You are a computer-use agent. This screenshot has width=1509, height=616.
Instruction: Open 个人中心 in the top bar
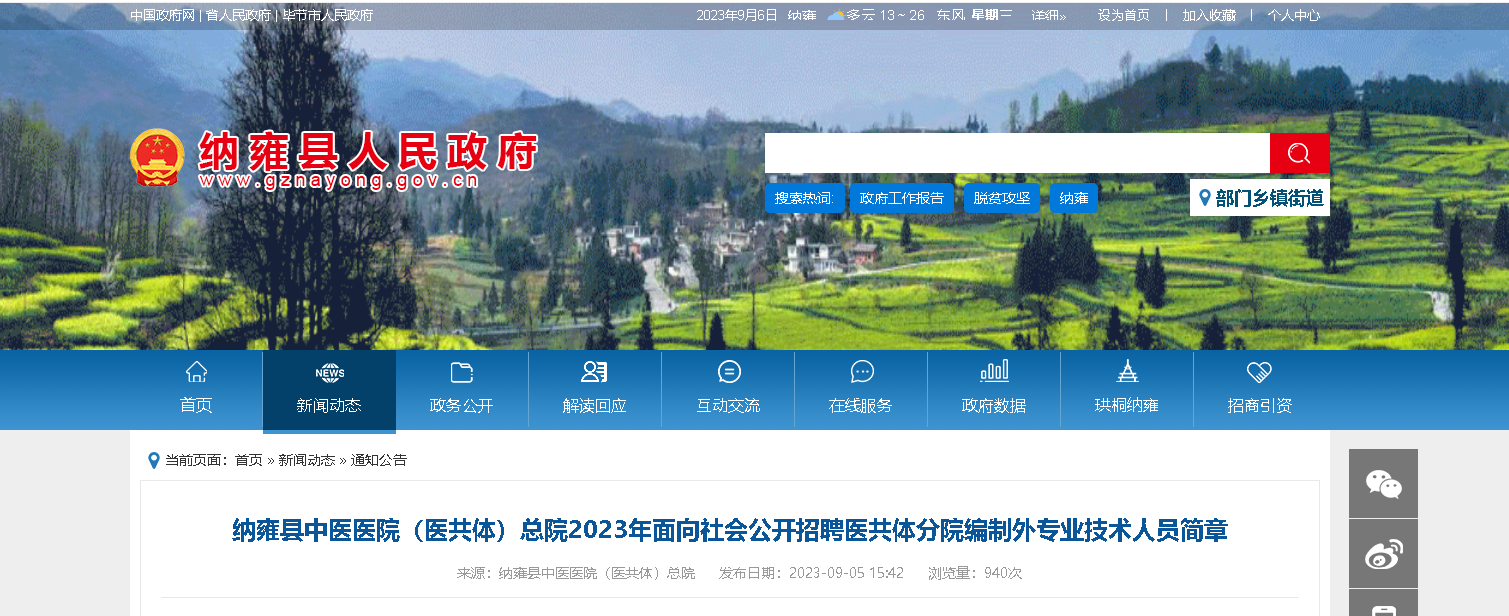coord(1294,15)
